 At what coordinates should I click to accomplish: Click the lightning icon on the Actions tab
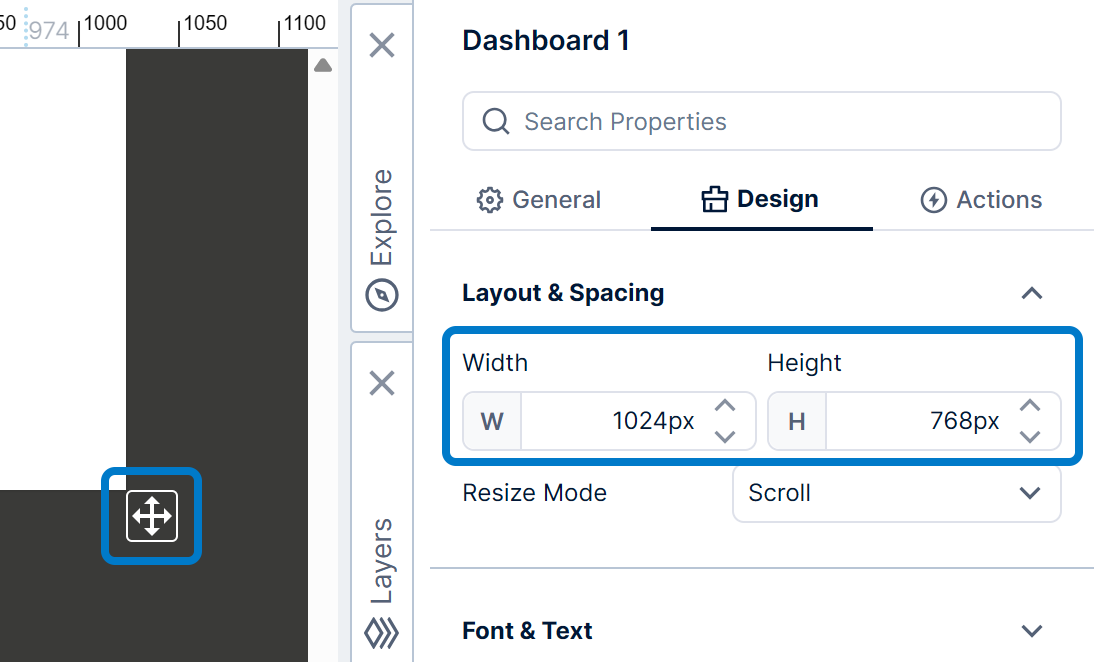pyautogui.click(x=933, y=199)
